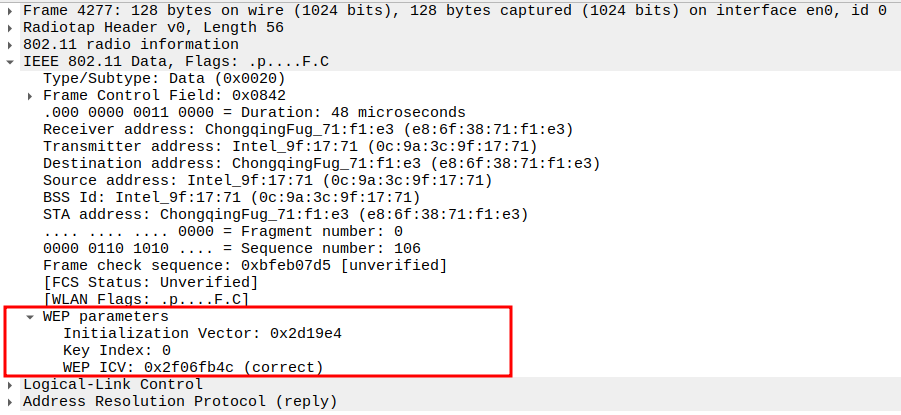Expand the 802.11 radio information section
Image resolution: width=901 pixels, height=415 pixels.
(x=11, y=44)
